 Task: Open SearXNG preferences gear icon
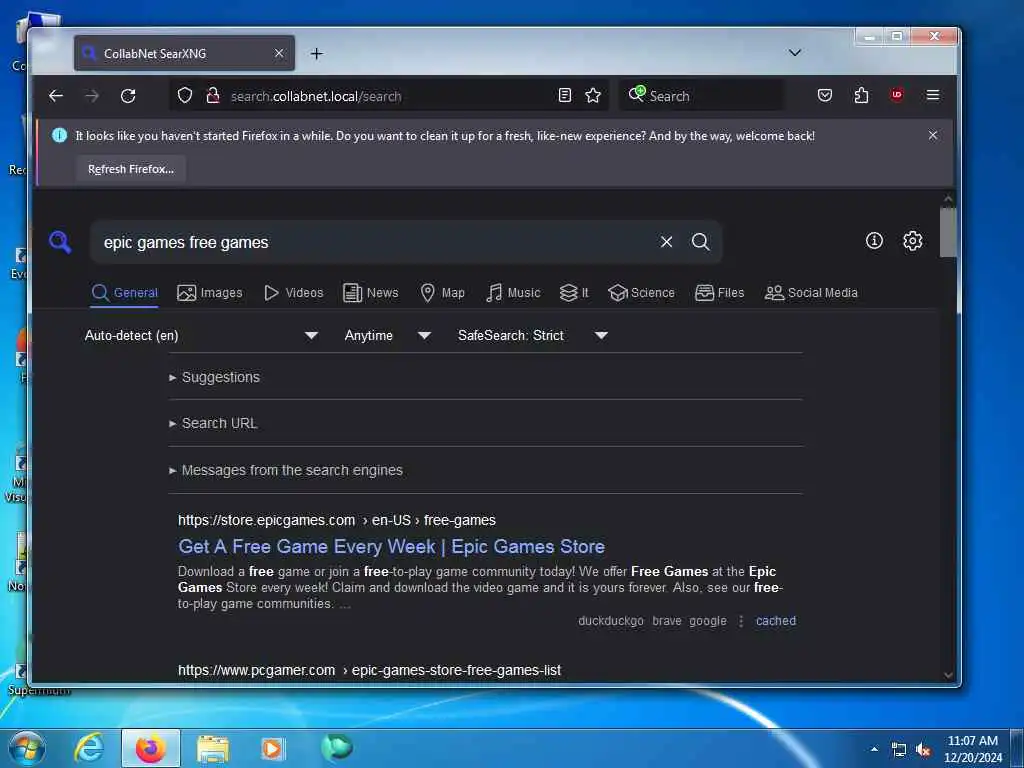(912, 241)
